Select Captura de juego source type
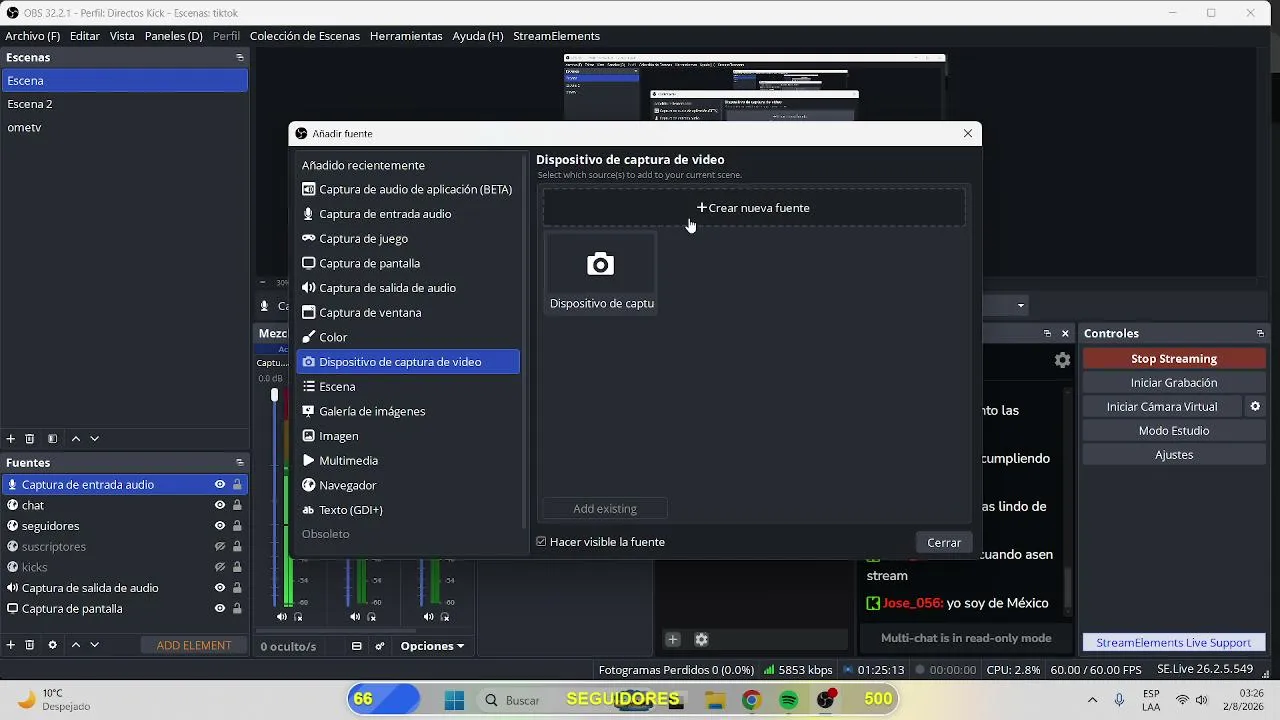This screenshot has height=720, width=1280. click(408, 239)
